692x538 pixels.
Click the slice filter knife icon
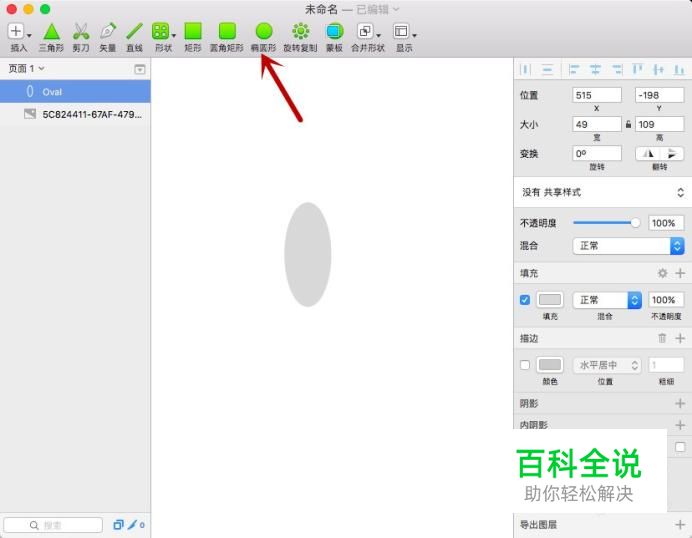(x=132, y=525)
